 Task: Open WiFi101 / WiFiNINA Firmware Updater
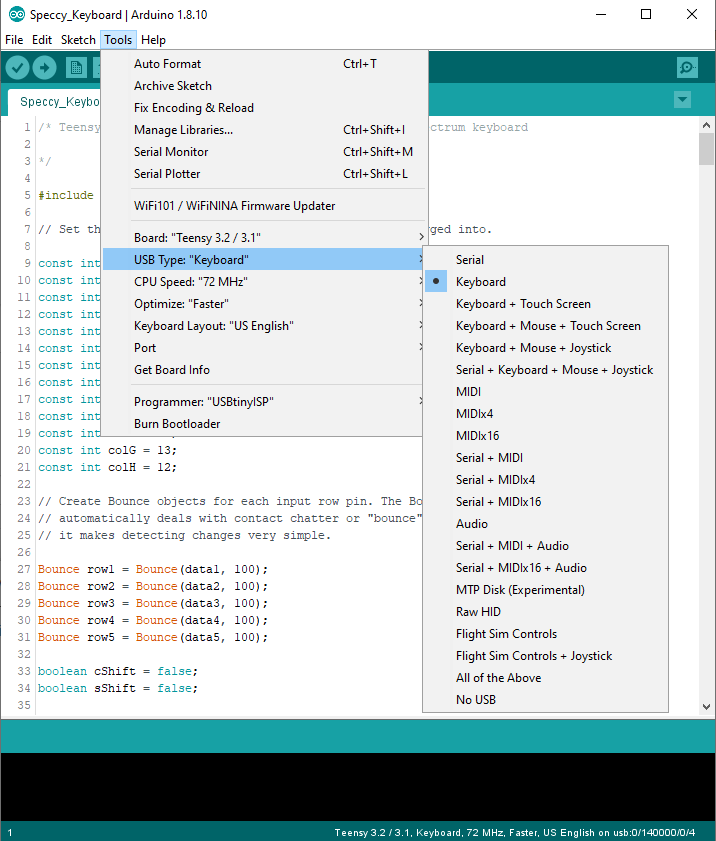point(265,206)
